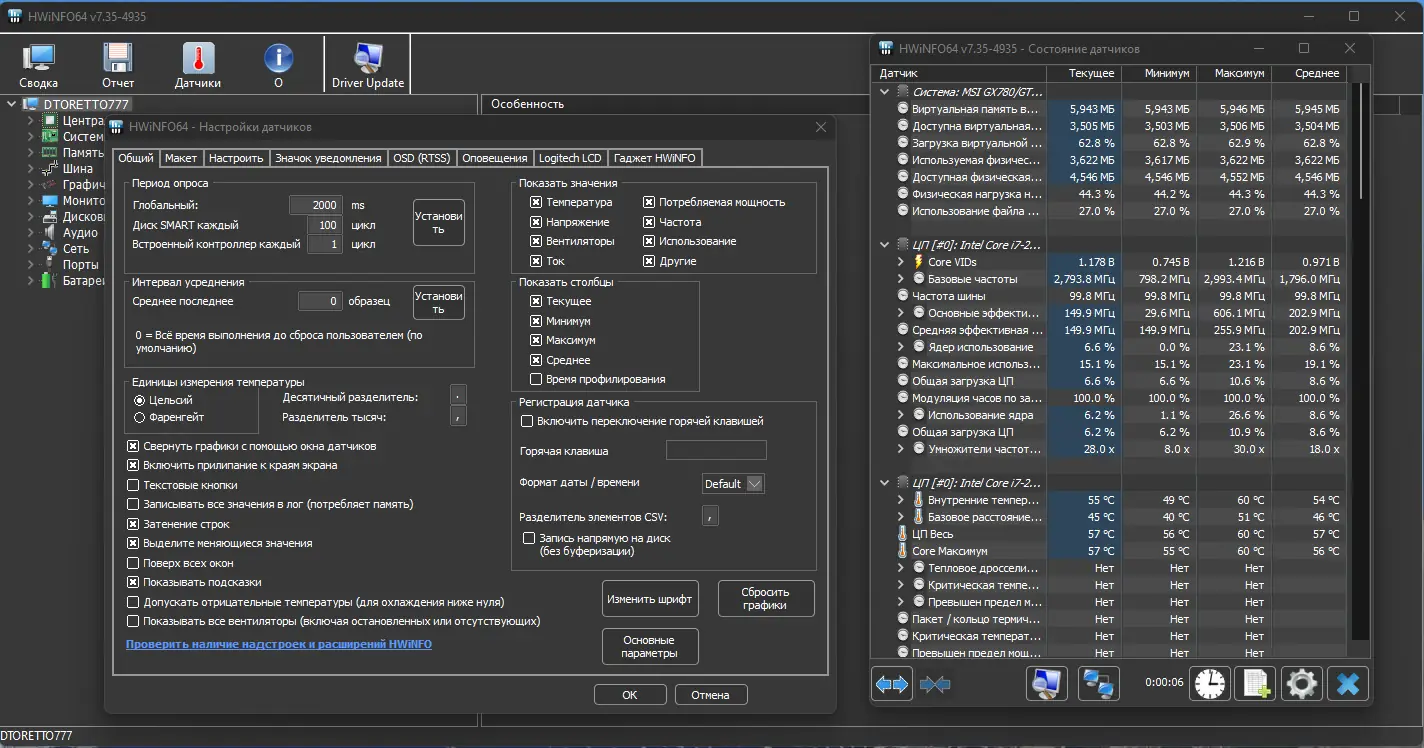Toggle the Затенение строк checkbox
The width and height of the screenshot is (1424, 748).
click(133, 524)
